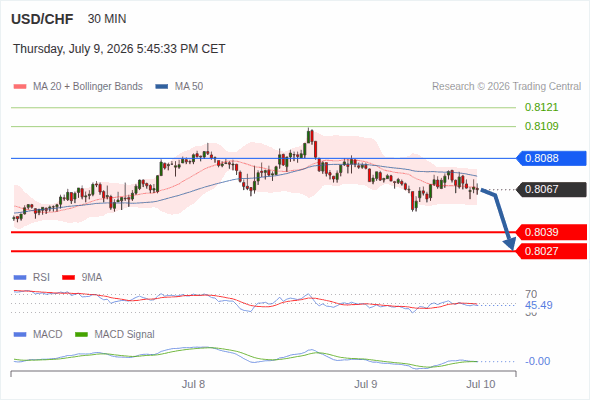Click the MA 20 + Bollinger Bands legend label

pyautogui.click(x=88, y=87)
